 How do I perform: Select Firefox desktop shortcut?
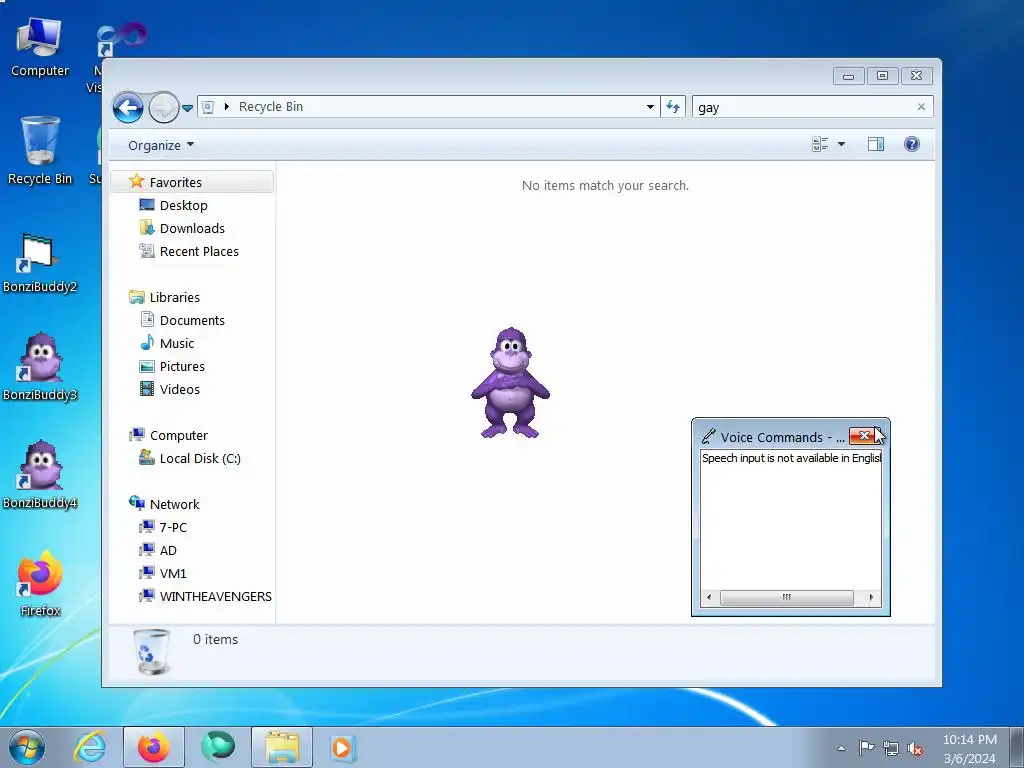[x=40, y=583]
